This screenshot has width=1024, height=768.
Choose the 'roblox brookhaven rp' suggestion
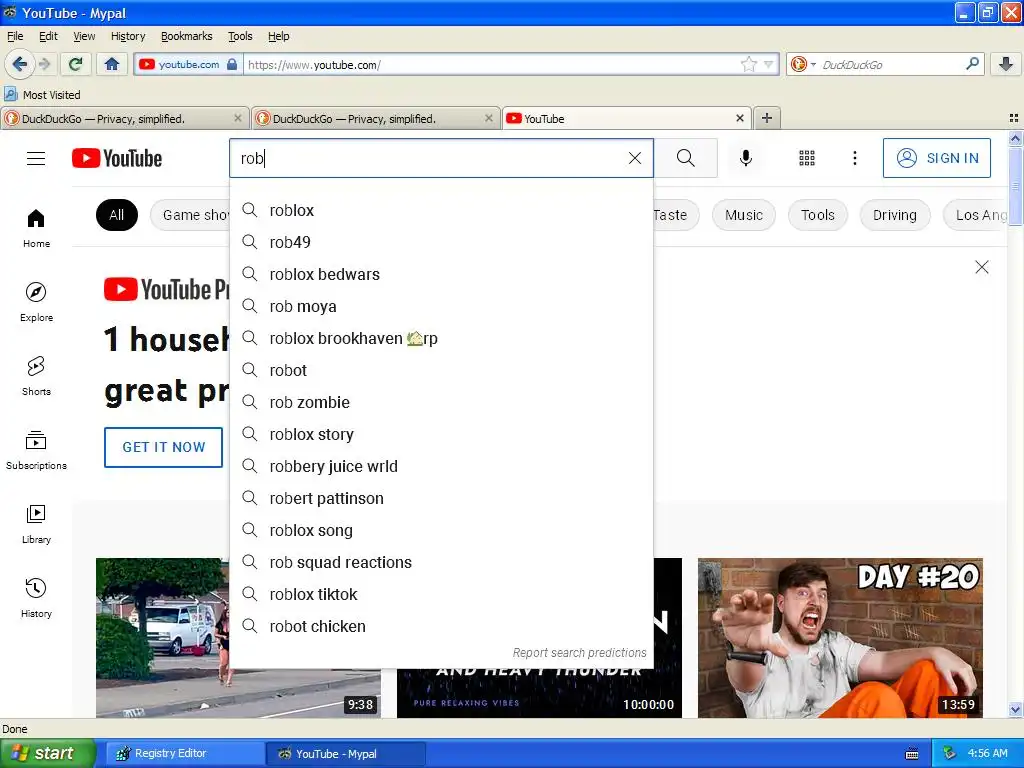[441, 338]
